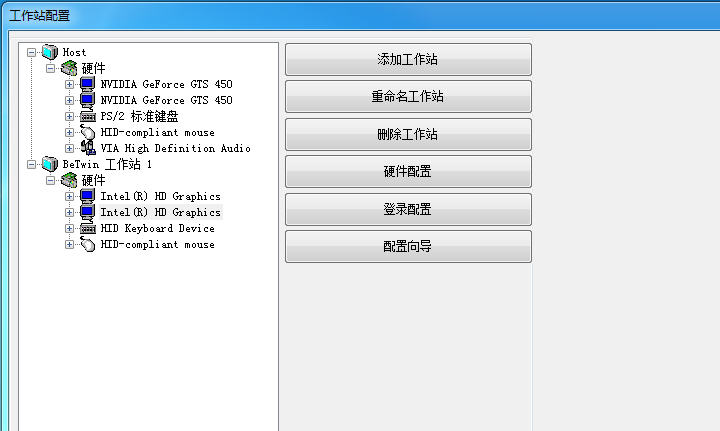Viewport: 720px width, 431px height.
Task: Select the VIA High Definition Audio label
Action: (175, 148)
